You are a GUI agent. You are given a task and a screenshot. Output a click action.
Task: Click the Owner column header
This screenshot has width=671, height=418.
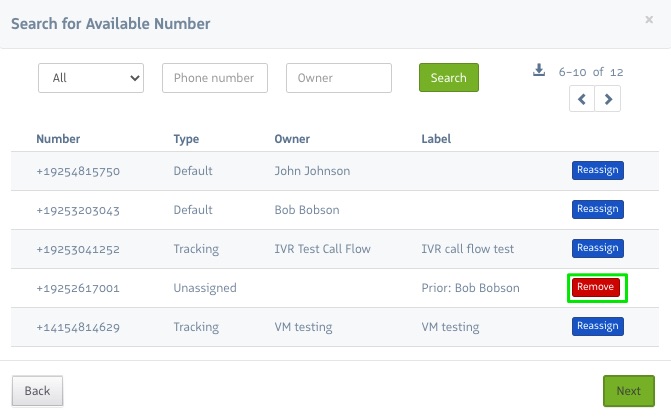coord(292,139)
